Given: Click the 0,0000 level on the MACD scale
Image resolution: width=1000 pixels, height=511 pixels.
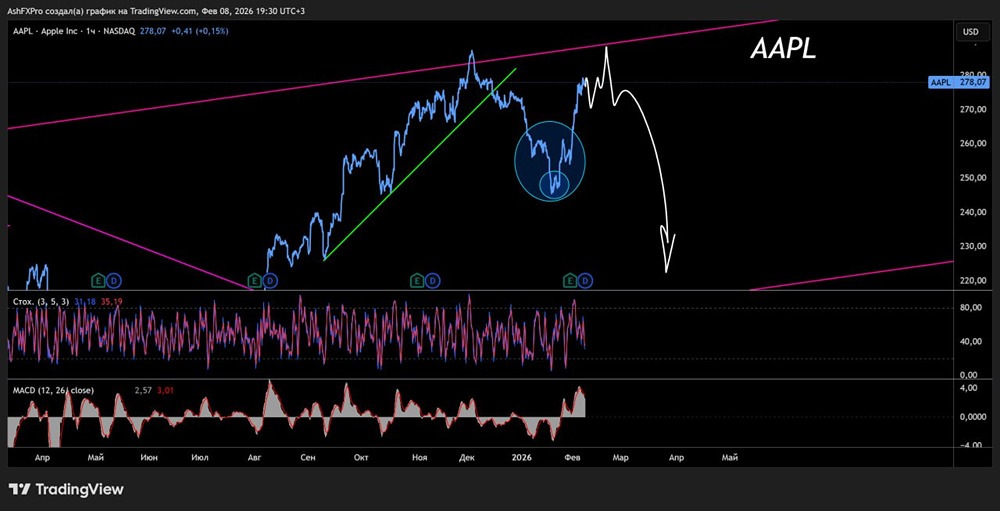Looking at the screenshot, I should pos(973,417).
